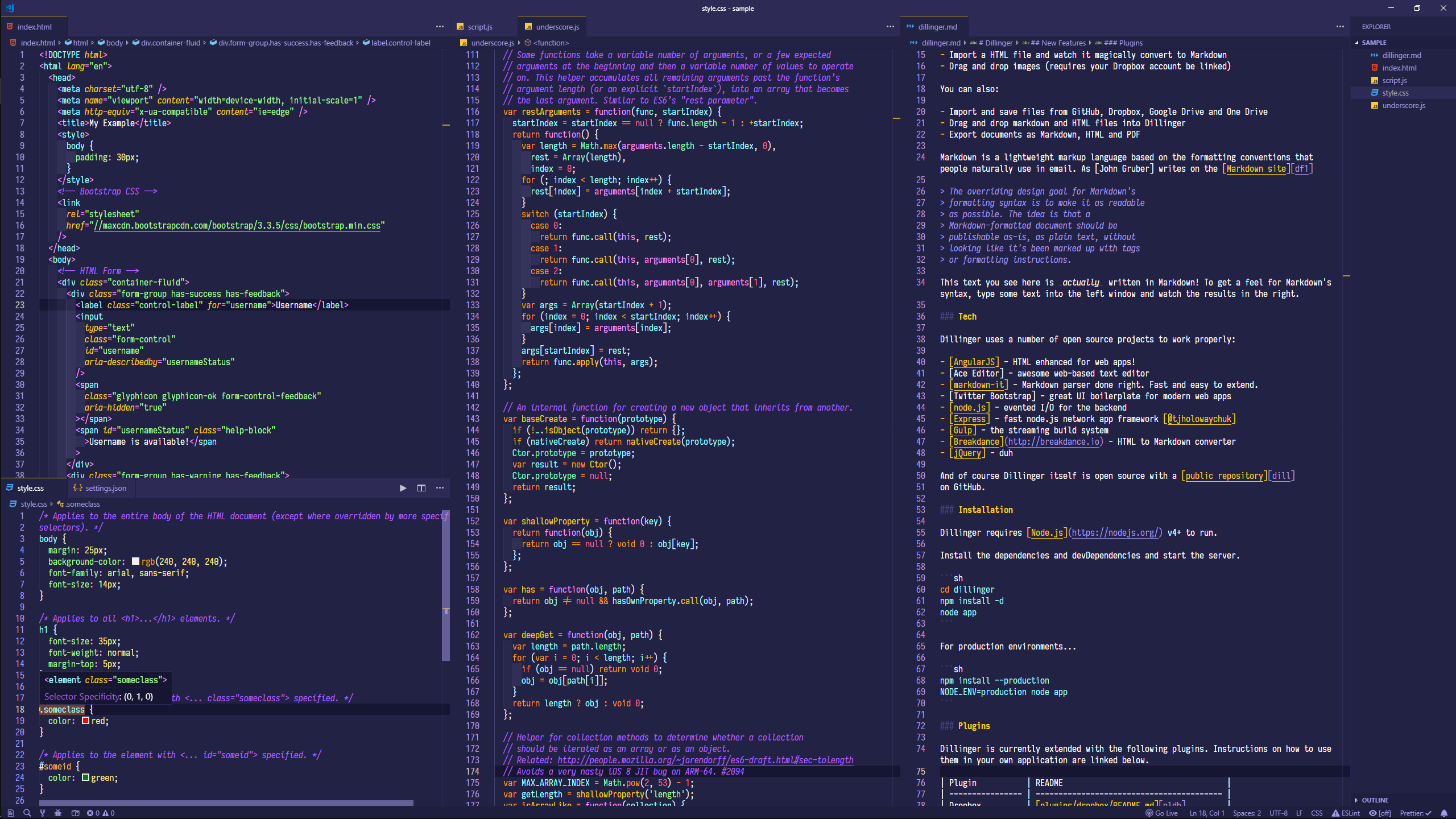Viewport: 1456px width, 819px height.
Task: Open the debug icon in the status bar
Action: (58, 813)
